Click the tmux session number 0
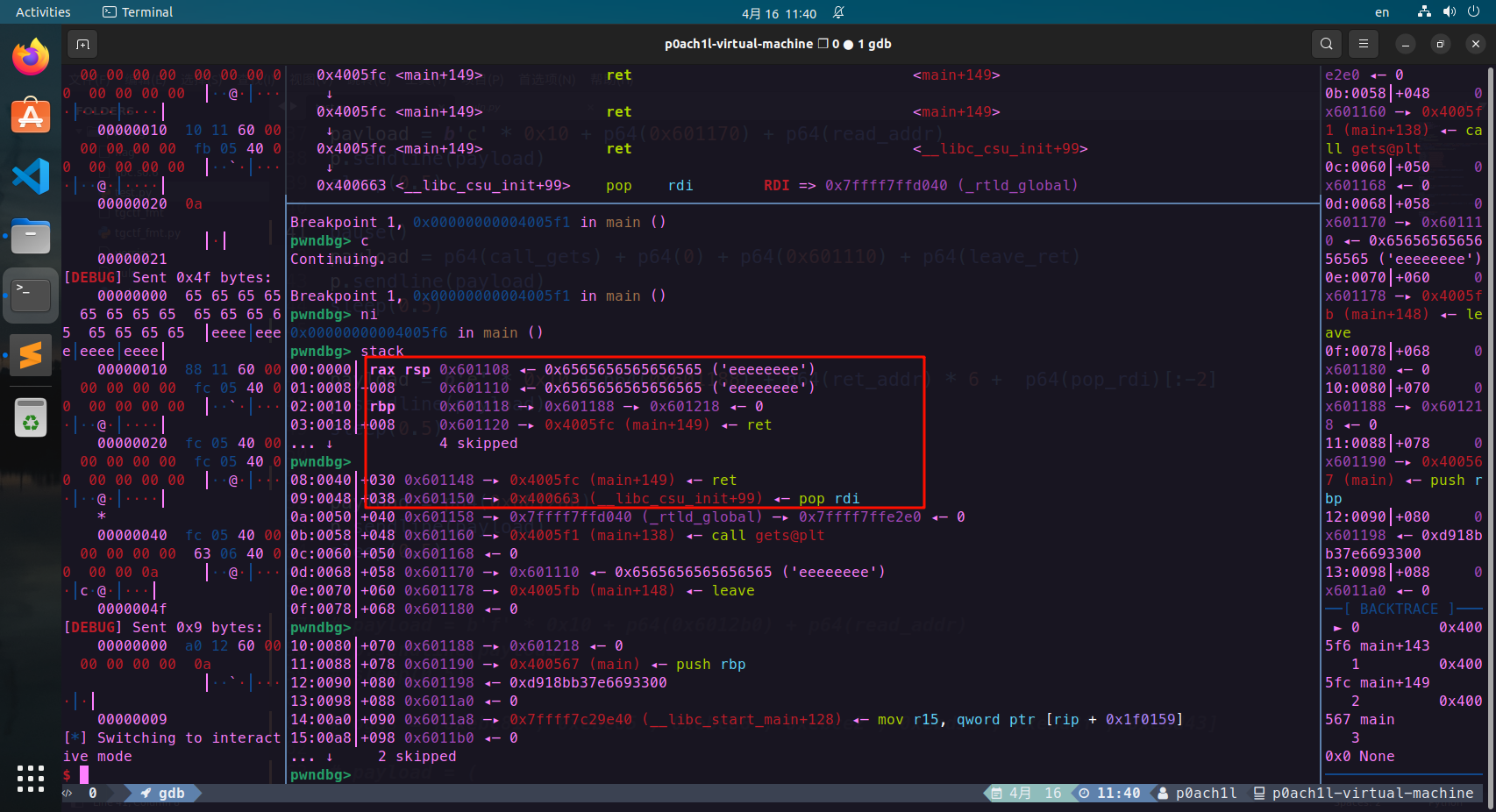 click(x=93, y=793)
